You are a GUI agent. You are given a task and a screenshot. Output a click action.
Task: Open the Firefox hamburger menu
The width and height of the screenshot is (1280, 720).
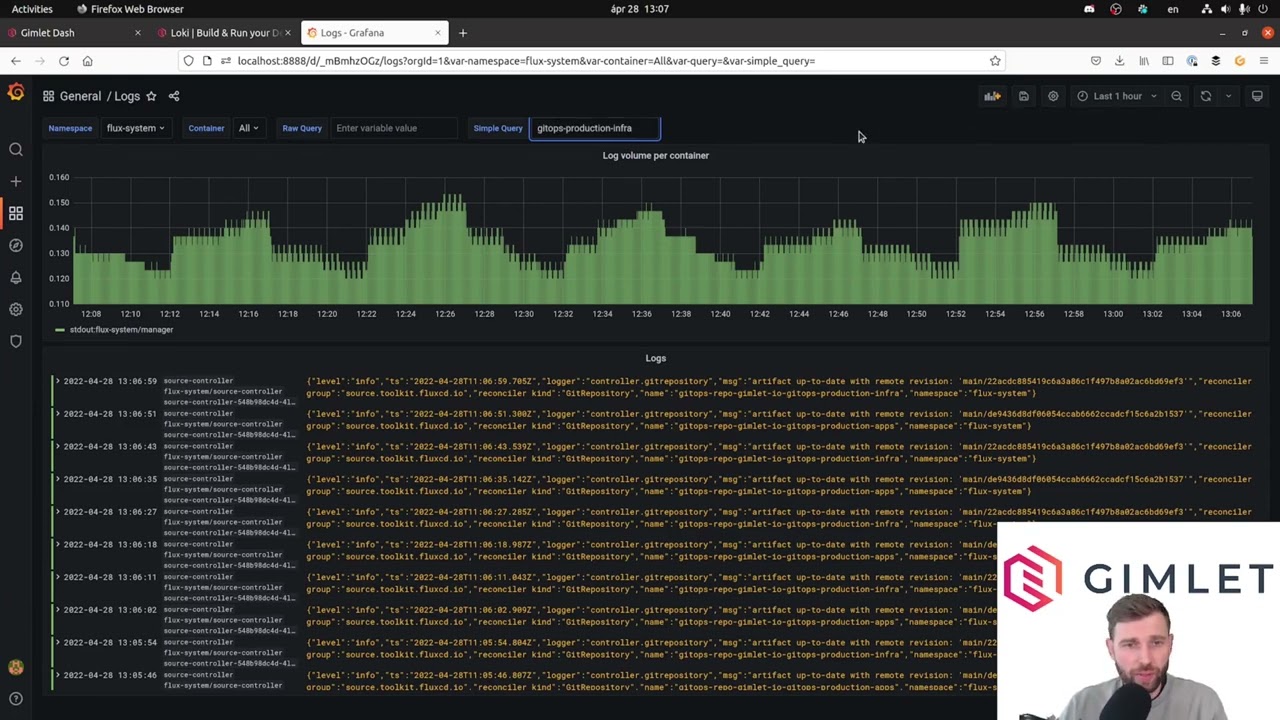point(1264,61)
